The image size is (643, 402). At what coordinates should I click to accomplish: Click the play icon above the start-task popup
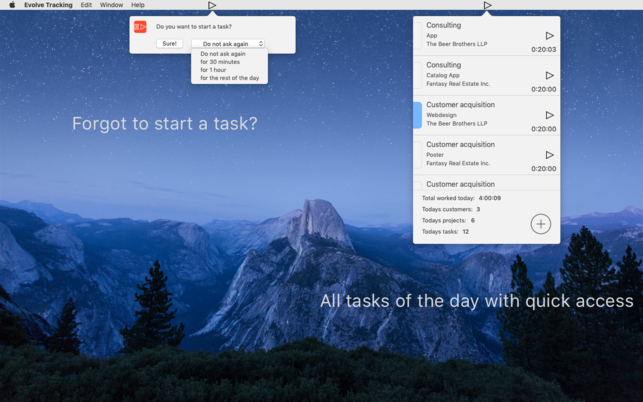click(x=212, y=5)
